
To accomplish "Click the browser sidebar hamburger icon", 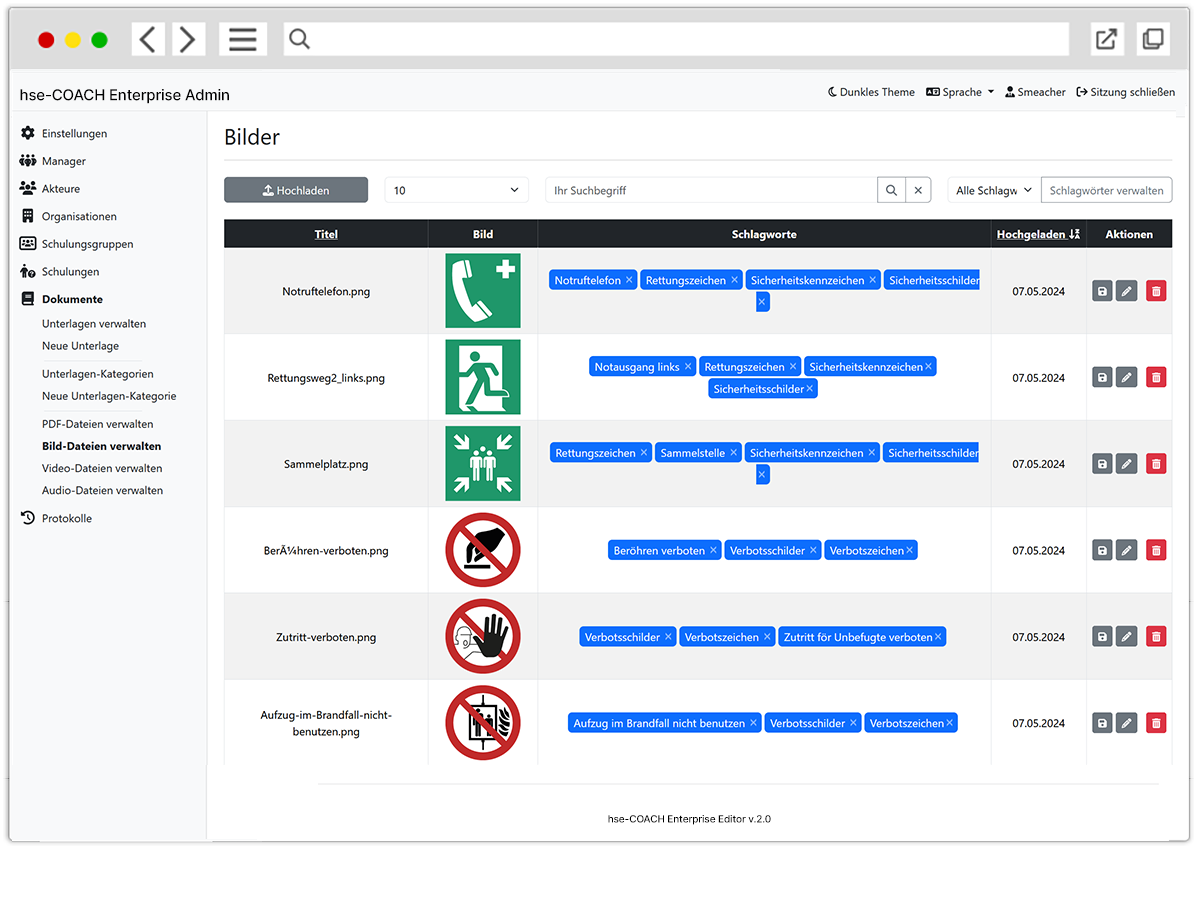I will [243, 39].
